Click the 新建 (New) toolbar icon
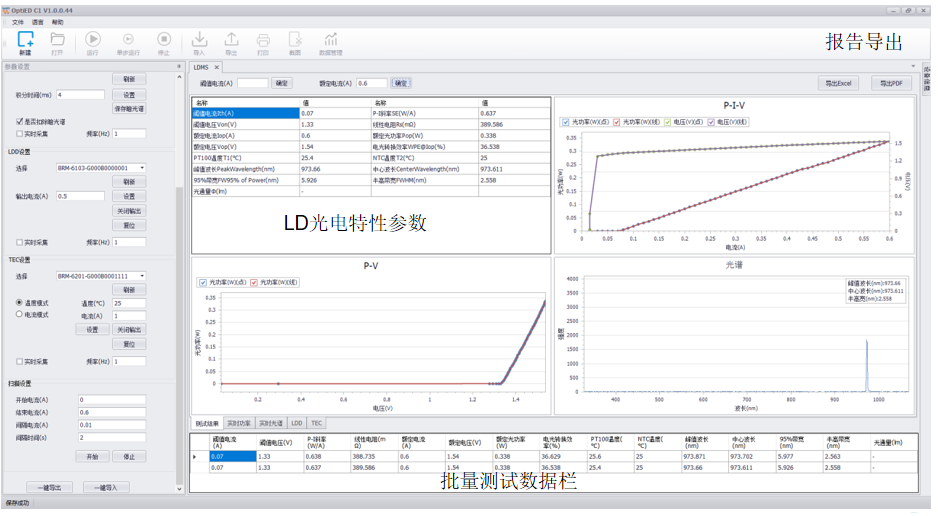The height and width of the screenshot is (516, 938). point(25,40)
